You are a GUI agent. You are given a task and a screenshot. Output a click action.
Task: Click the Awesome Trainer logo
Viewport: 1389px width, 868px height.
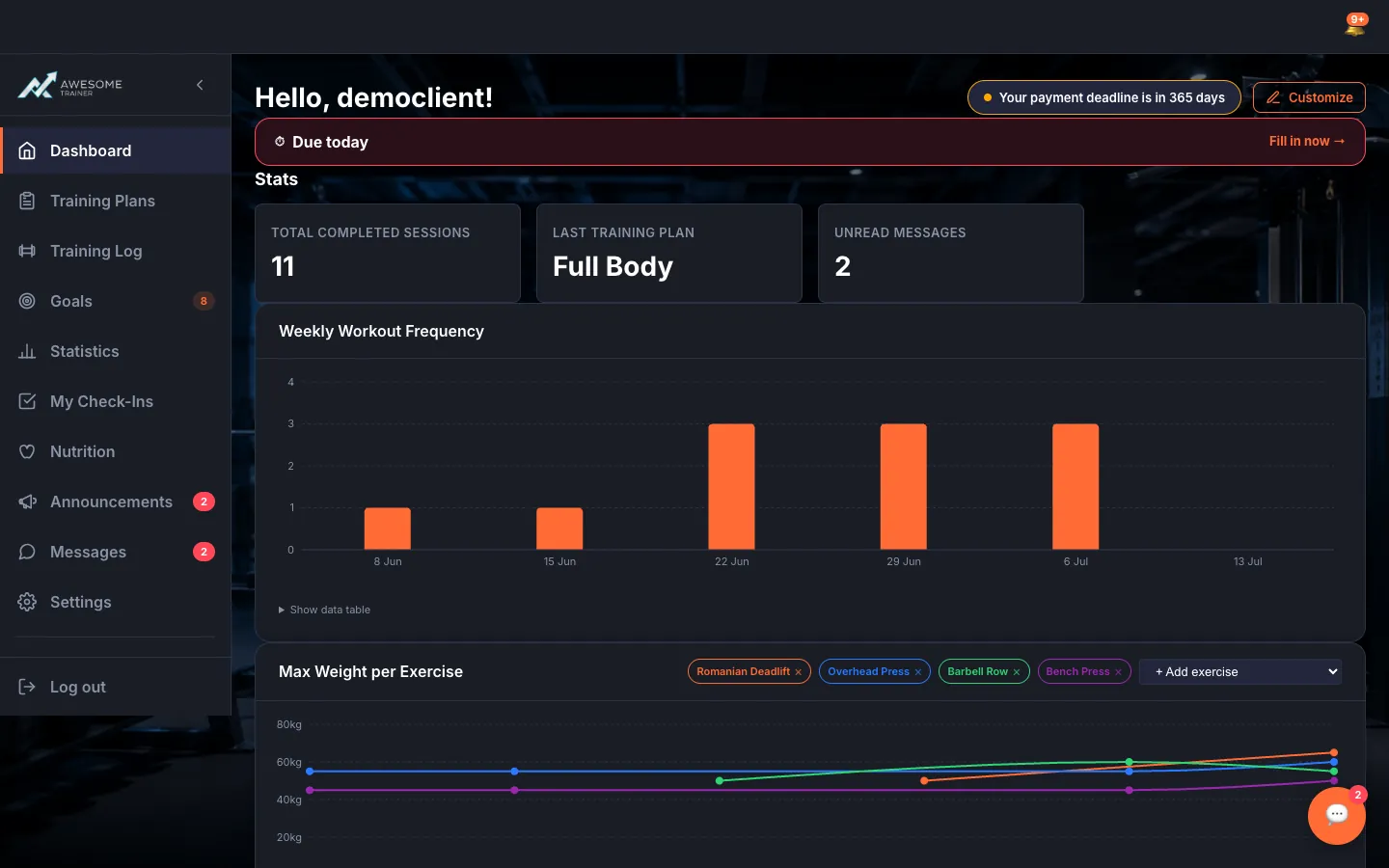(70, 86)
